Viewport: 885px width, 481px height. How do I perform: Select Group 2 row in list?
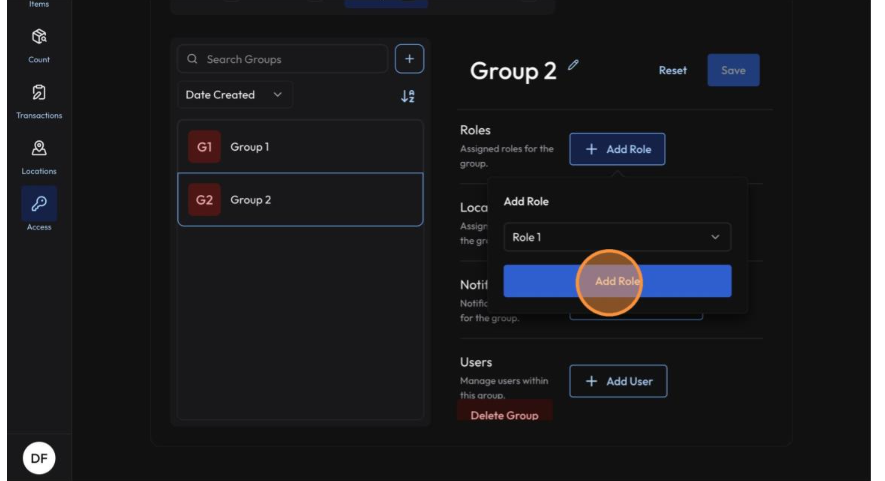click(x=300, y=200)
